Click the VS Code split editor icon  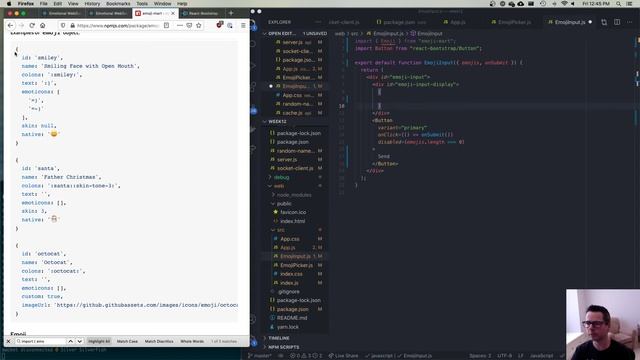617,22
